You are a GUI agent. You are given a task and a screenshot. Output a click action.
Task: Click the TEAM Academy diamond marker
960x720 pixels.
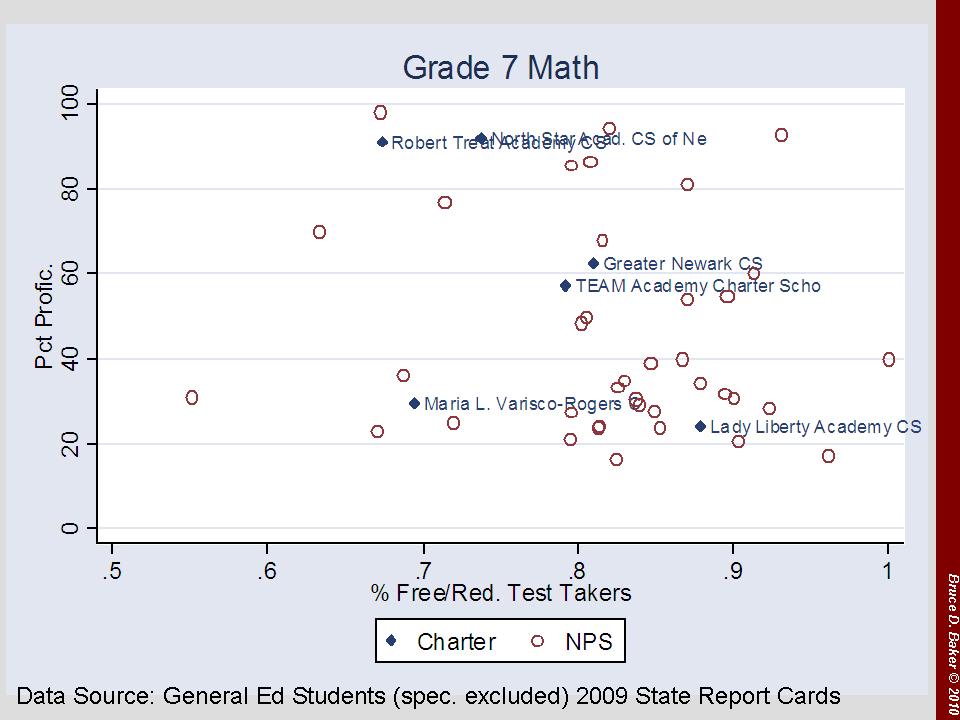tap(565, 286)
